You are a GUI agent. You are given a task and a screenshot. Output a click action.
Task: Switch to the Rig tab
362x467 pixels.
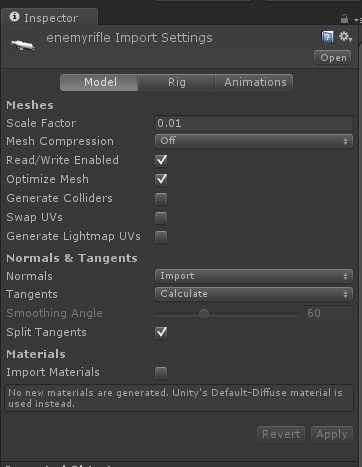tap(176, 82)
